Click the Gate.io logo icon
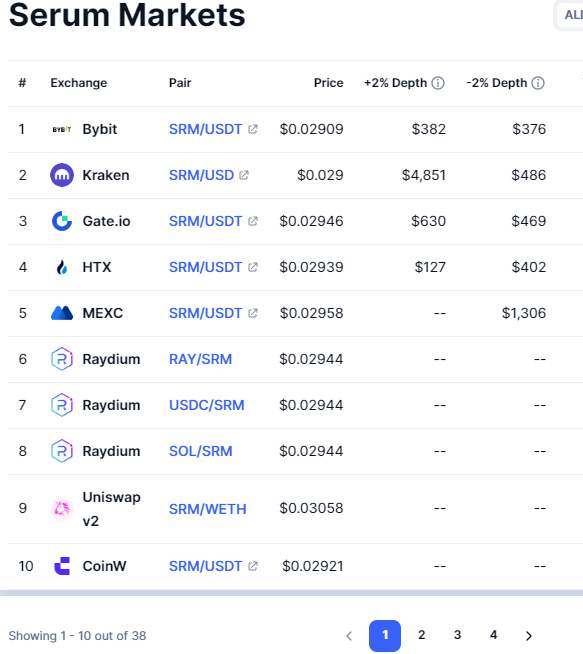 coord(62,221)
